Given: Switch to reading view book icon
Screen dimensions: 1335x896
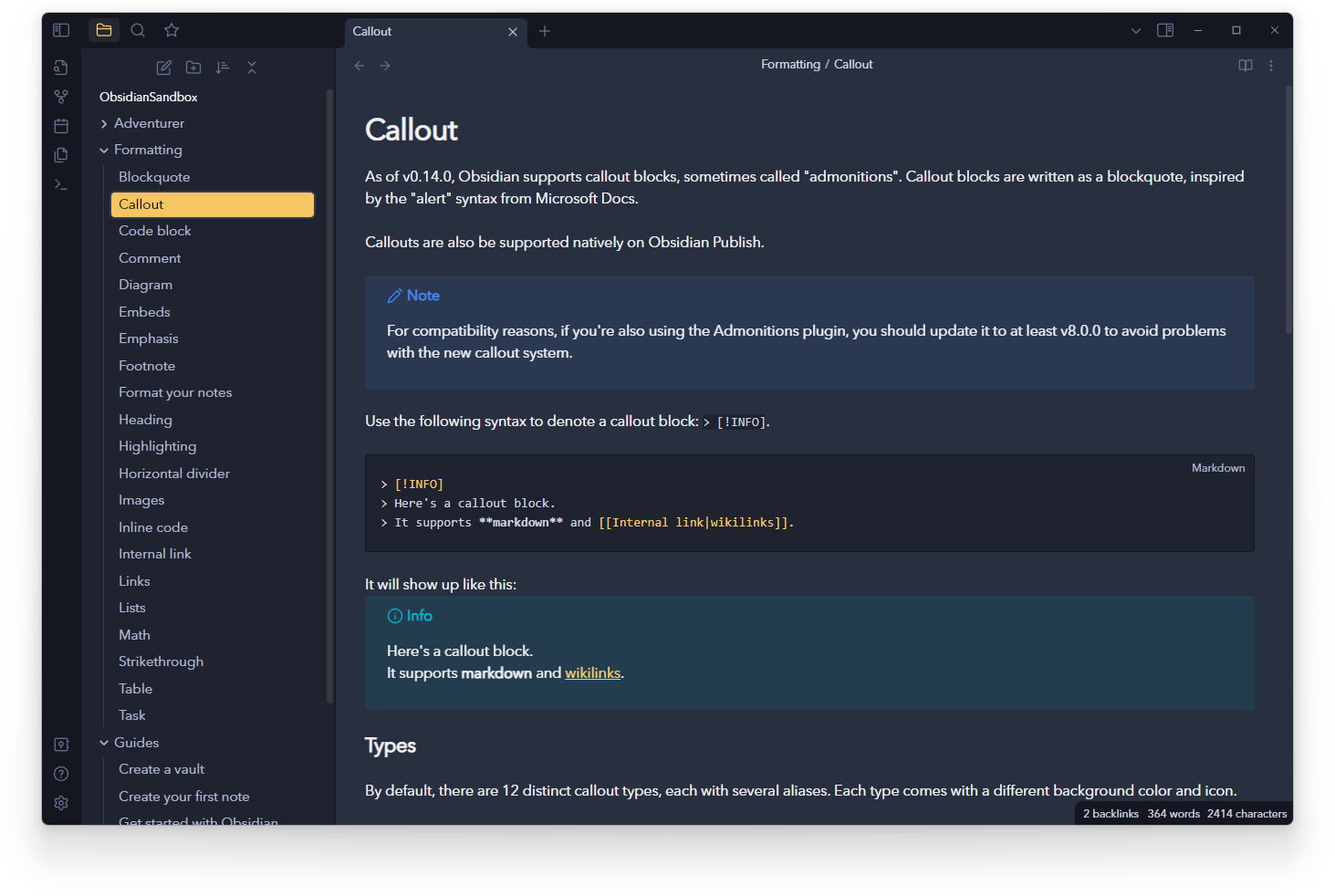Looking at the screenshot, I should pyautogui.click(x=1246, y=66).
